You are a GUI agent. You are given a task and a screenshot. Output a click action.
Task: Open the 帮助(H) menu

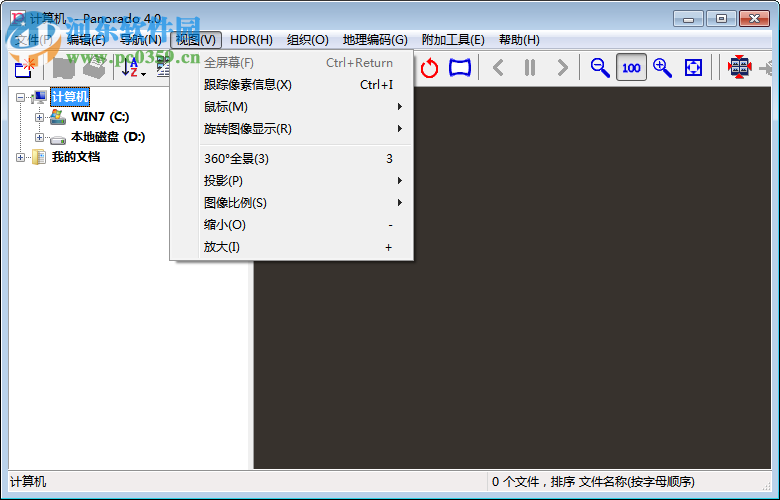pyautogui.click(x=519, y=40)
